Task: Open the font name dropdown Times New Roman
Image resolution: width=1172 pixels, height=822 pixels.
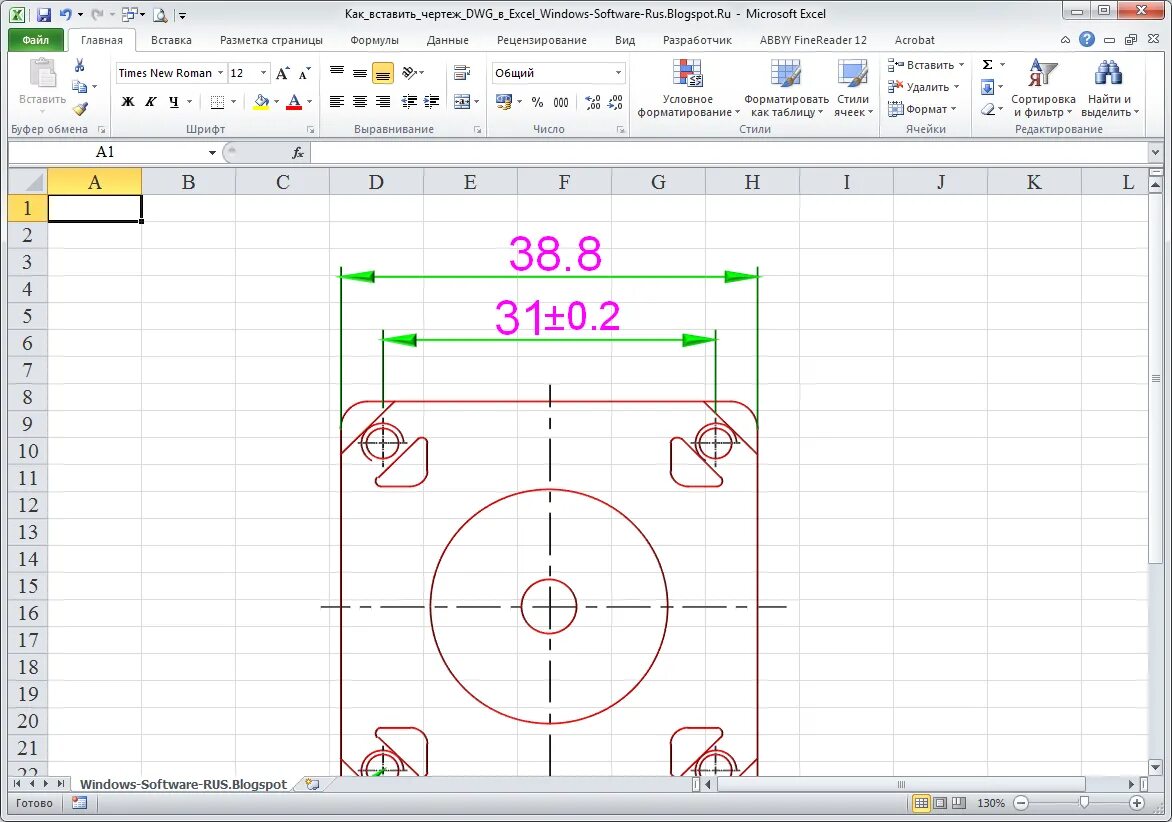Action: click(220, 72)
